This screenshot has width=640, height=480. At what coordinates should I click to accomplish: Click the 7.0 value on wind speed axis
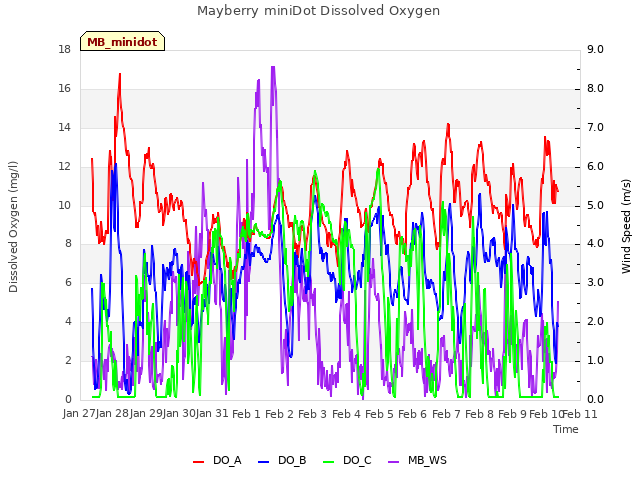(595, 127)
